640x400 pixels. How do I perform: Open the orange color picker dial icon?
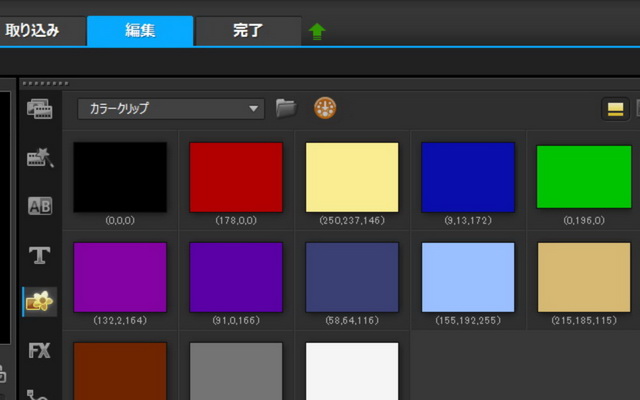(x=324, y=107)
